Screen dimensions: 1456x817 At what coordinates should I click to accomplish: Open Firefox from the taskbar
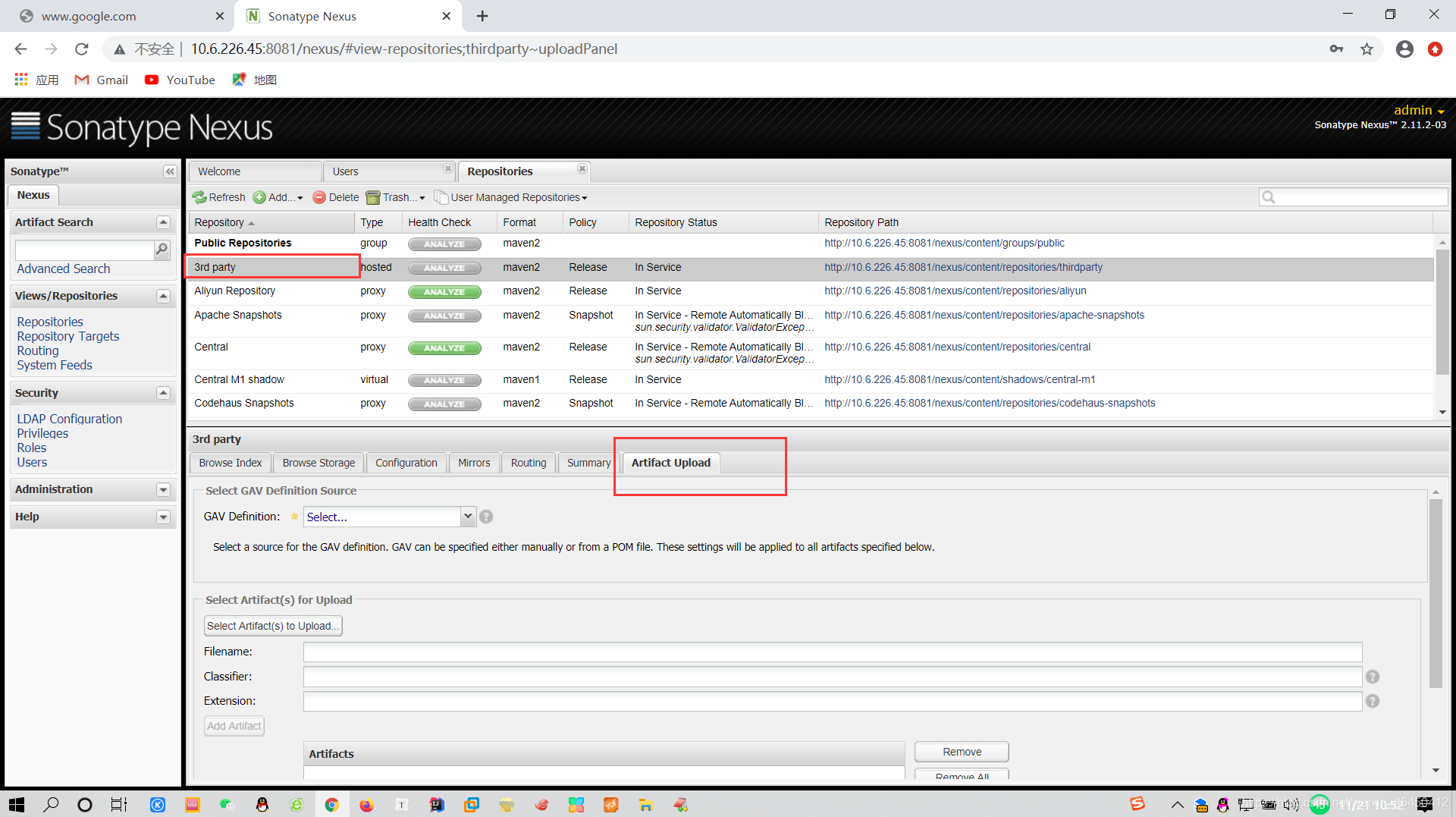pos(366,805)
